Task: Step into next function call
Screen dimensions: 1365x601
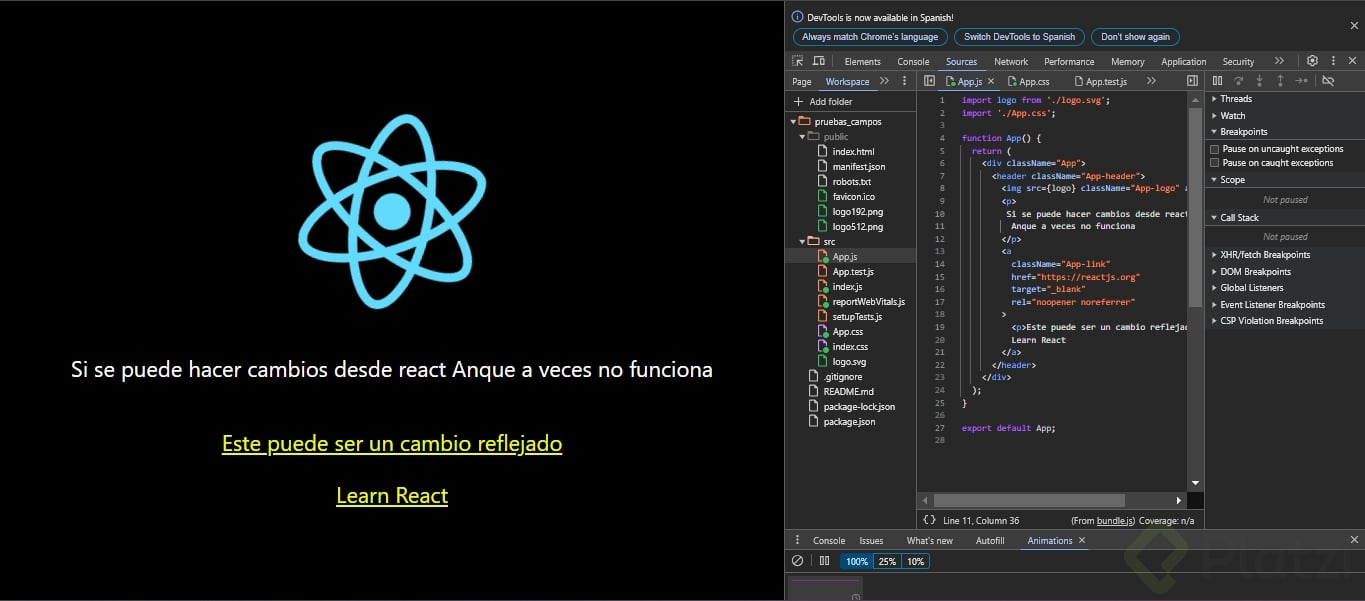Action: [x=1259, y=81]
